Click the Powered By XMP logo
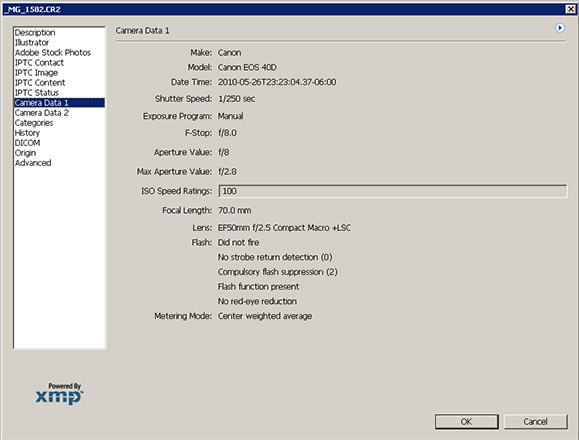579x440 pixels. 59,393
